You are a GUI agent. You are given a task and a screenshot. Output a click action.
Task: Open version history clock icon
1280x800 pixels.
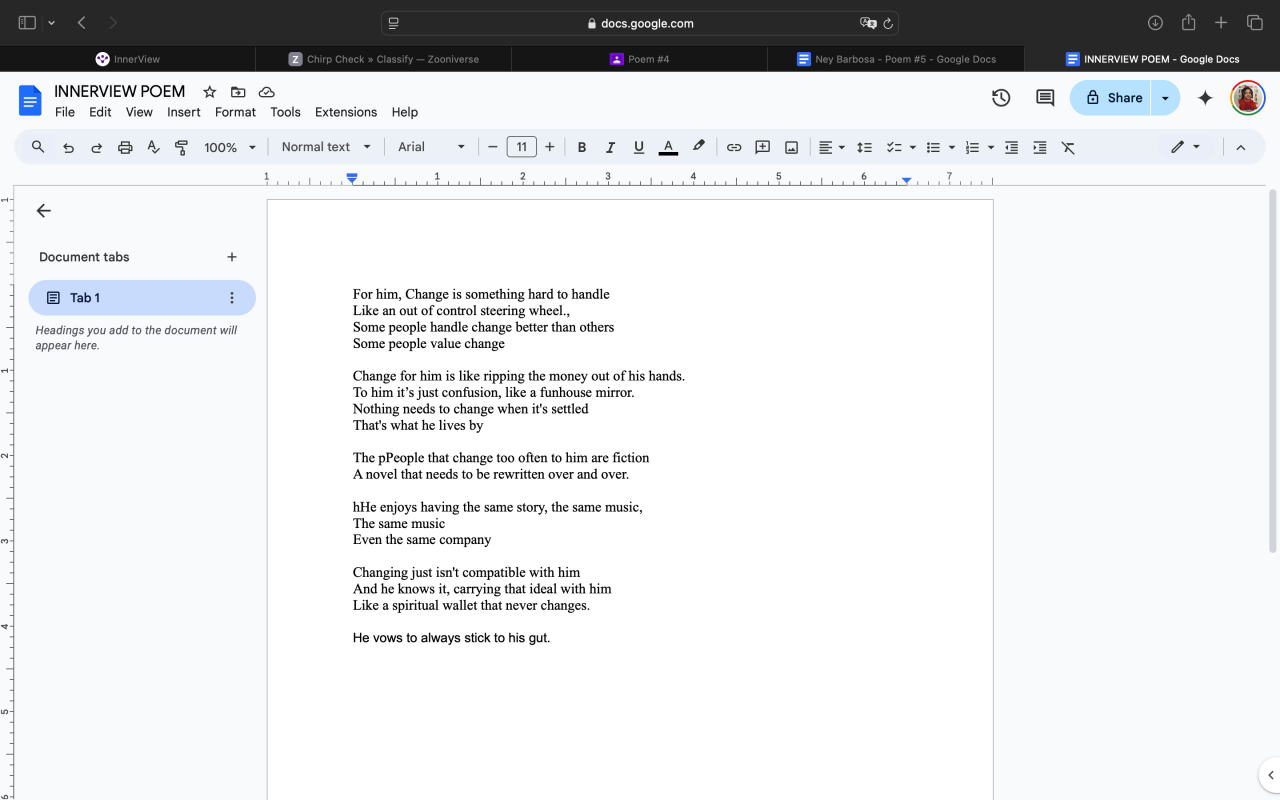tap(1001, 98)
